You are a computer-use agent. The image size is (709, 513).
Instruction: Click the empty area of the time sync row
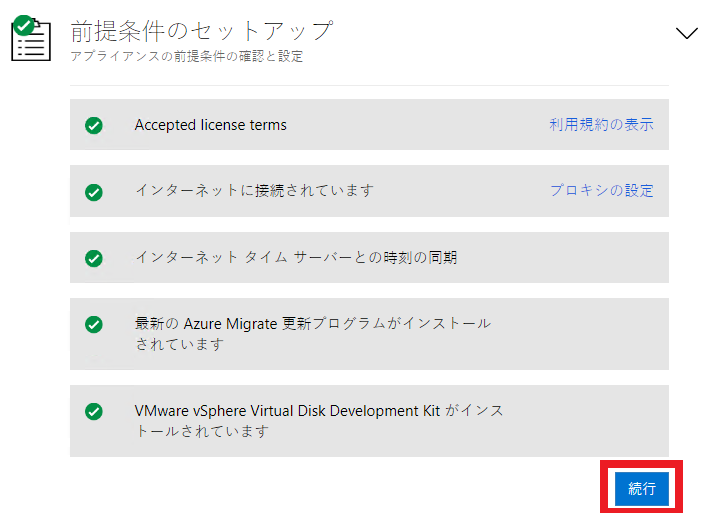click(561, 258)
